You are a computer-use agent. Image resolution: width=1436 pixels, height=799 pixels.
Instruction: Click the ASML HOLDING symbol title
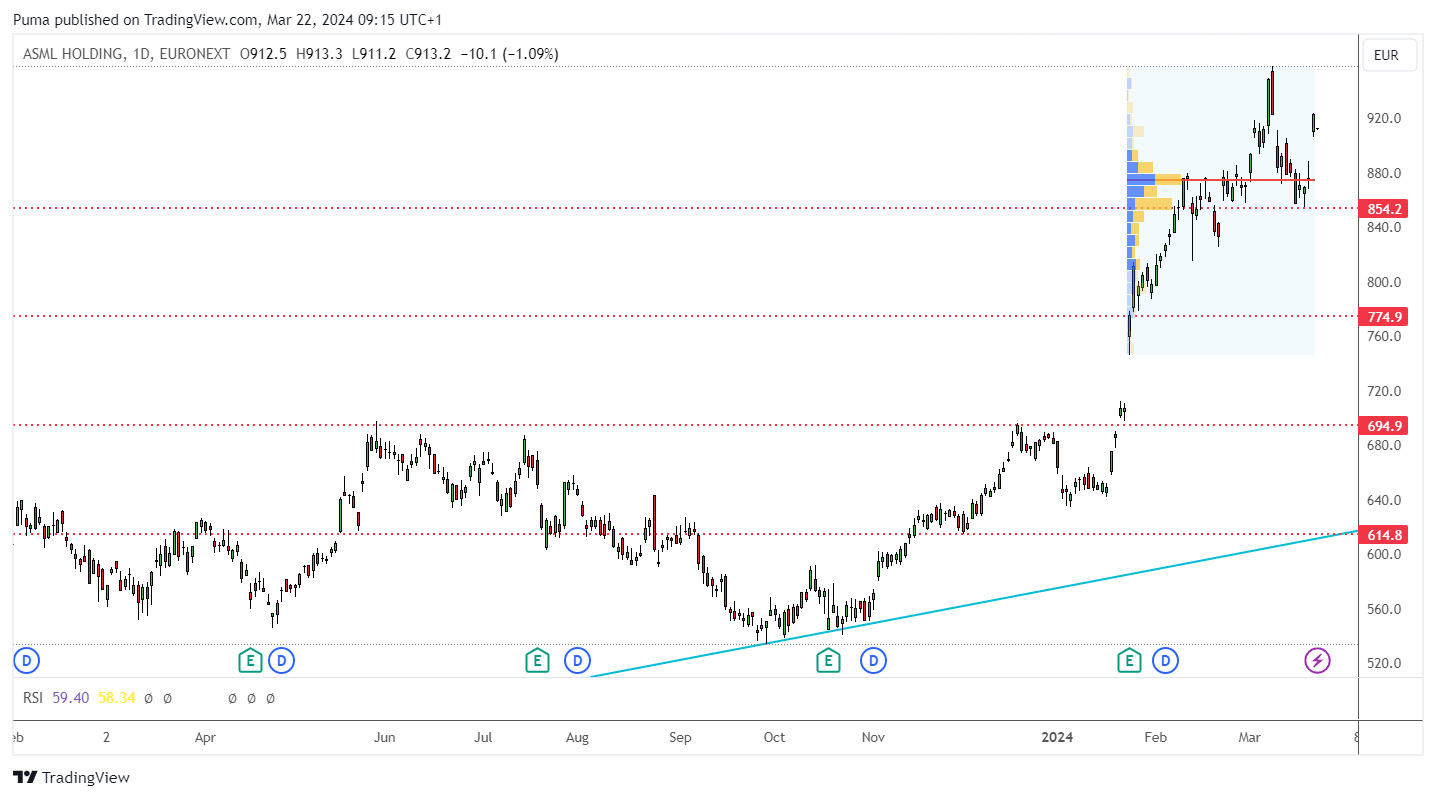tap(74, 54)
